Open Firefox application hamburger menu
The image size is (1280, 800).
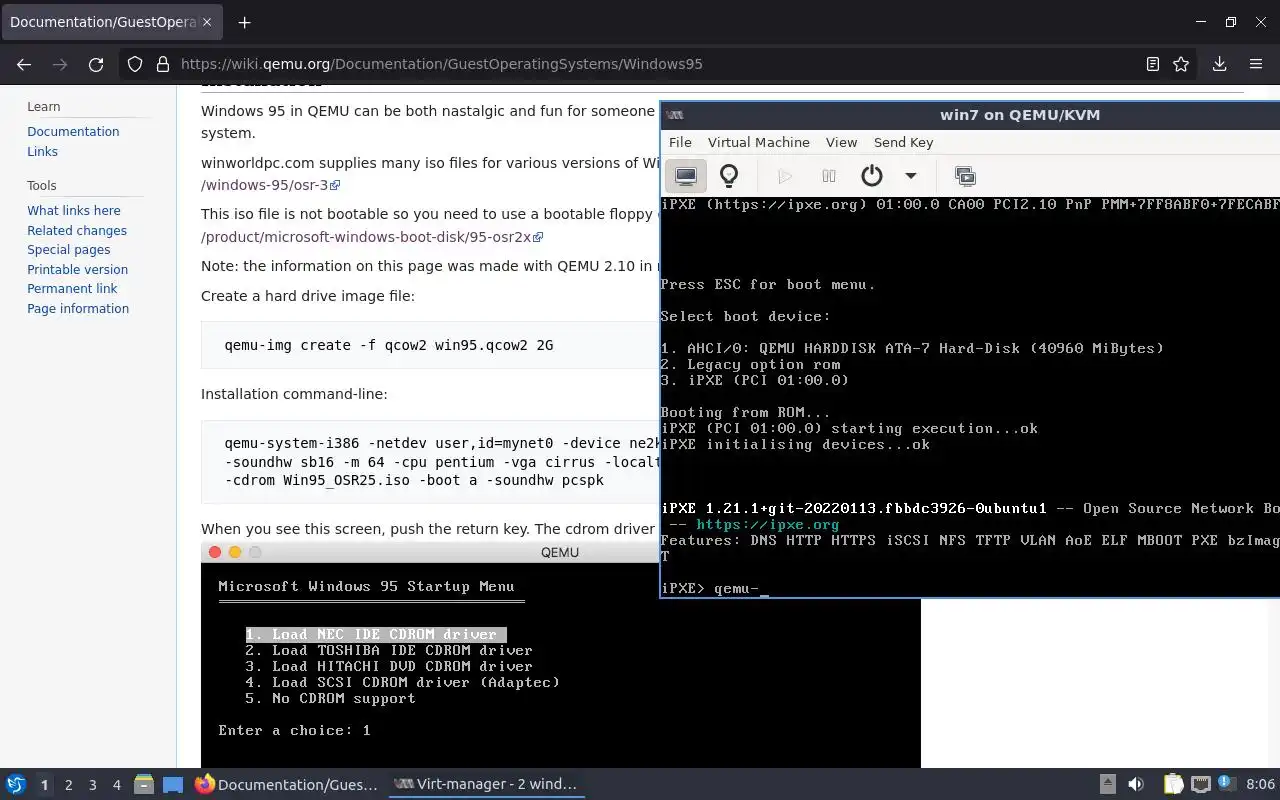(1256, 64)
